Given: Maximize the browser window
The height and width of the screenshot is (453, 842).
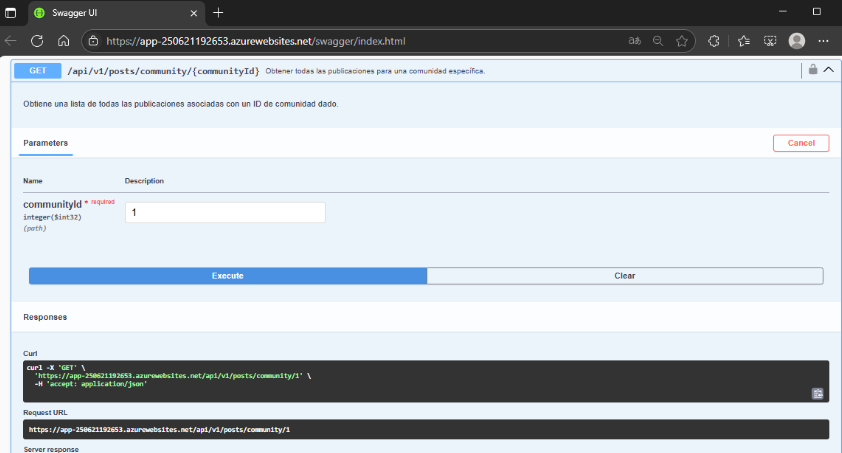Looking at the screenshot, I should pyautogui.click(x=817, y=12).
